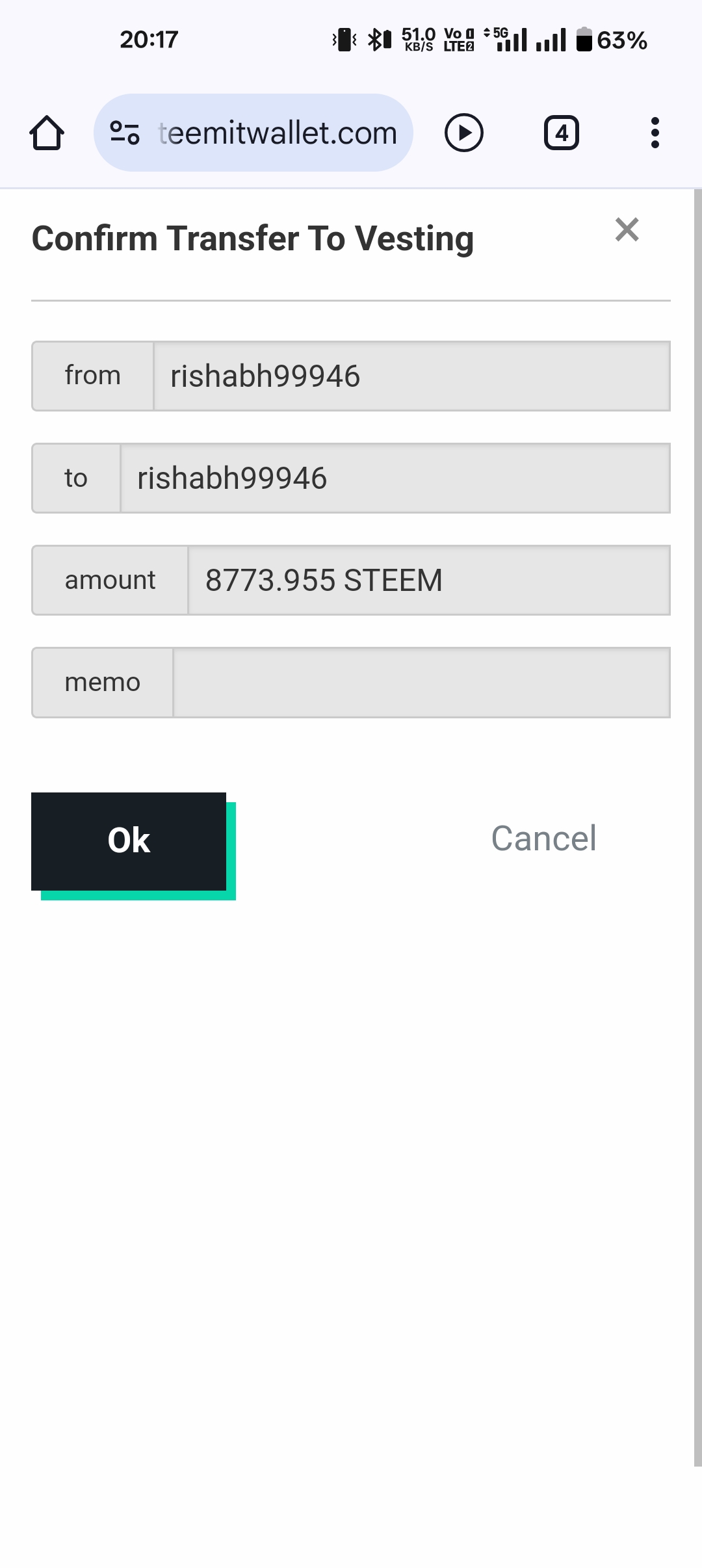Open the tab switcher showing 4
This screenshot has height=1568, width=702.
point(561,133)
